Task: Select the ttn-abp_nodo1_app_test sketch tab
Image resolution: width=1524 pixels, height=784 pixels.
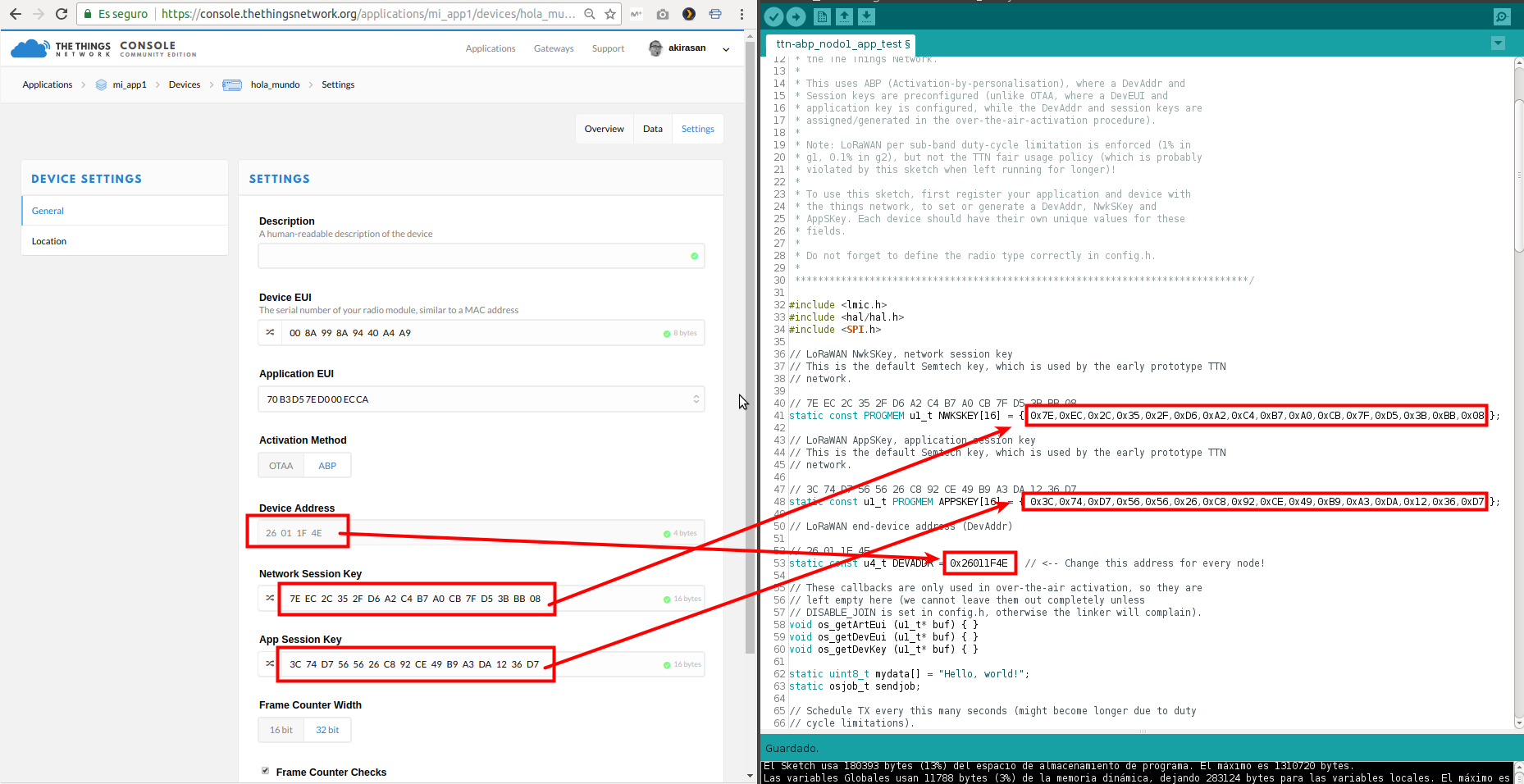Action: [842, 44]
